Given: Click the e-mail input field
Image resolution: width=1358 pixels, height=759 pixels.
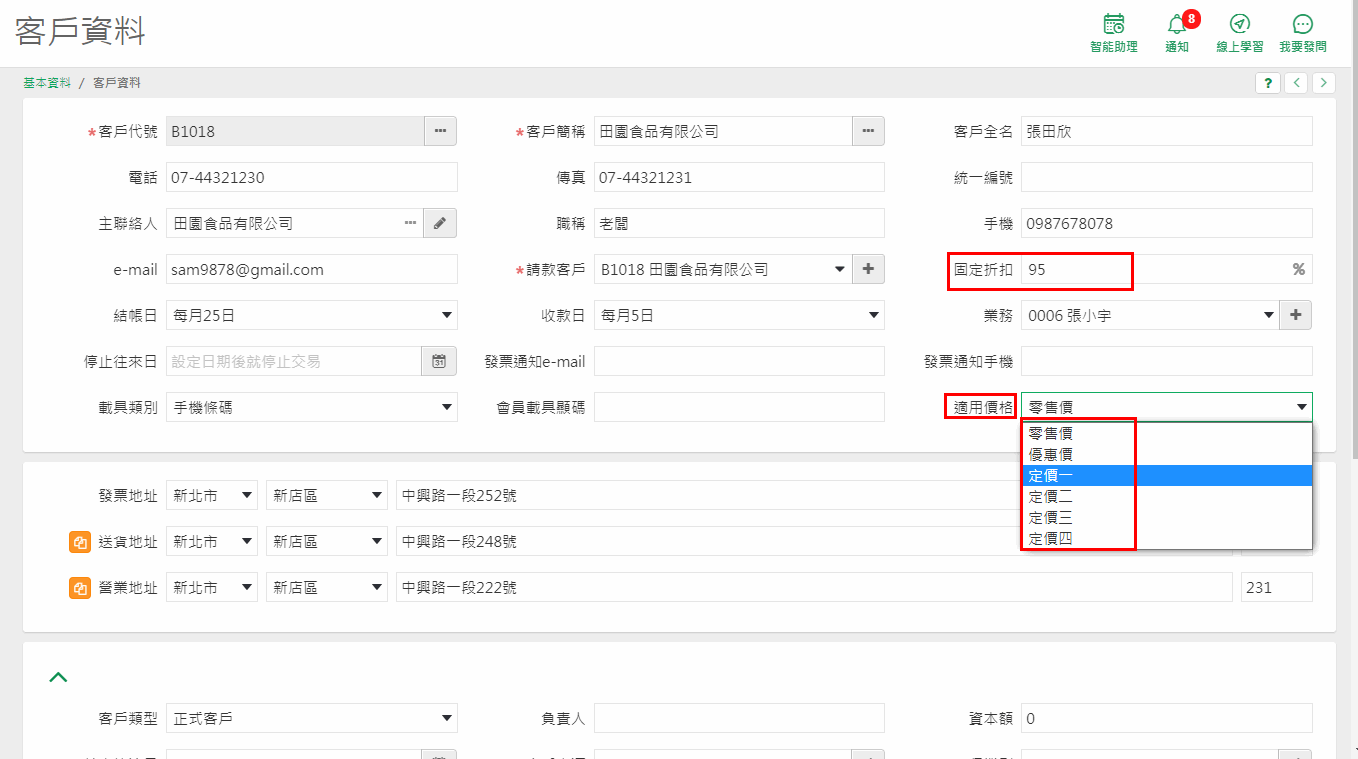Looking at the screenshot, I should click(312, 269).
